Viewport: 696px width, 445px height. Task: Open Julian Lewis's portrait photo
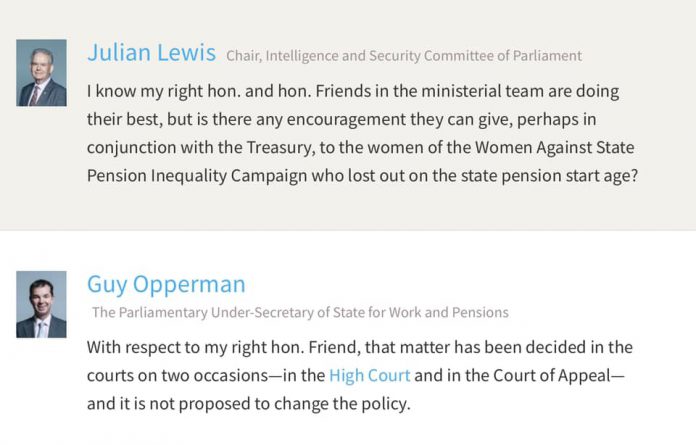pos(42,73)
